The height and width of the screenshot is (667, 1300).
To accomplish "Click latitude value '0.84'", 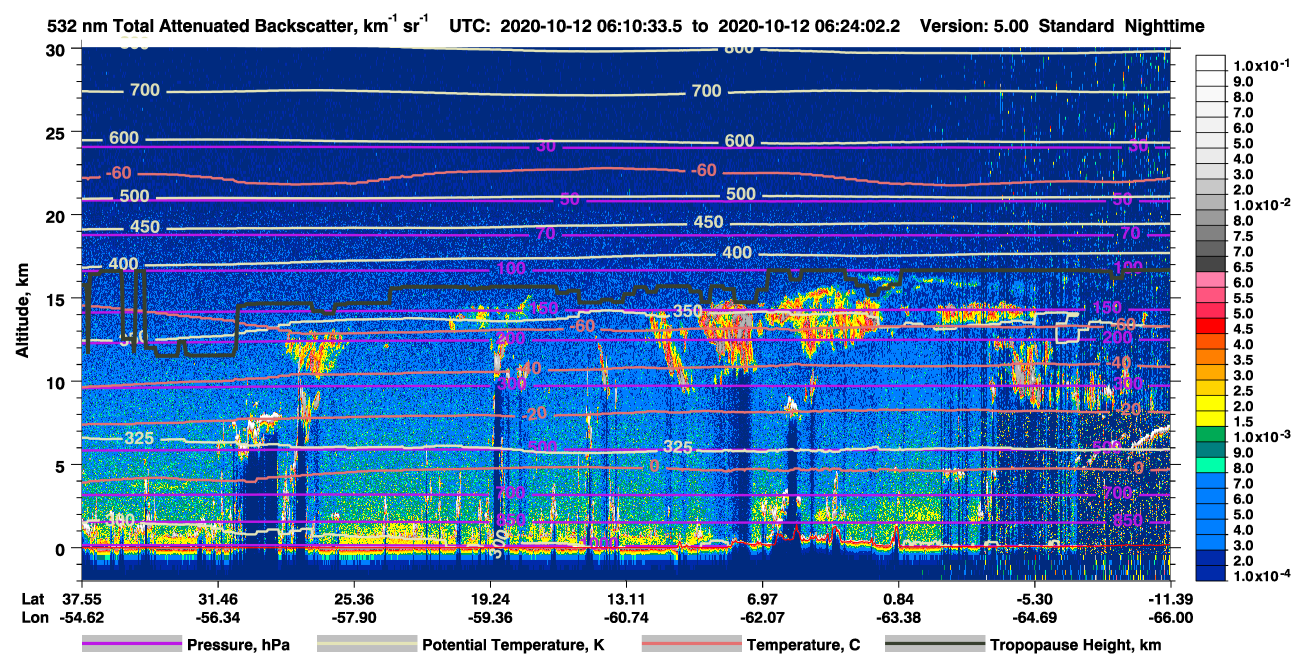I will (898, 598).
